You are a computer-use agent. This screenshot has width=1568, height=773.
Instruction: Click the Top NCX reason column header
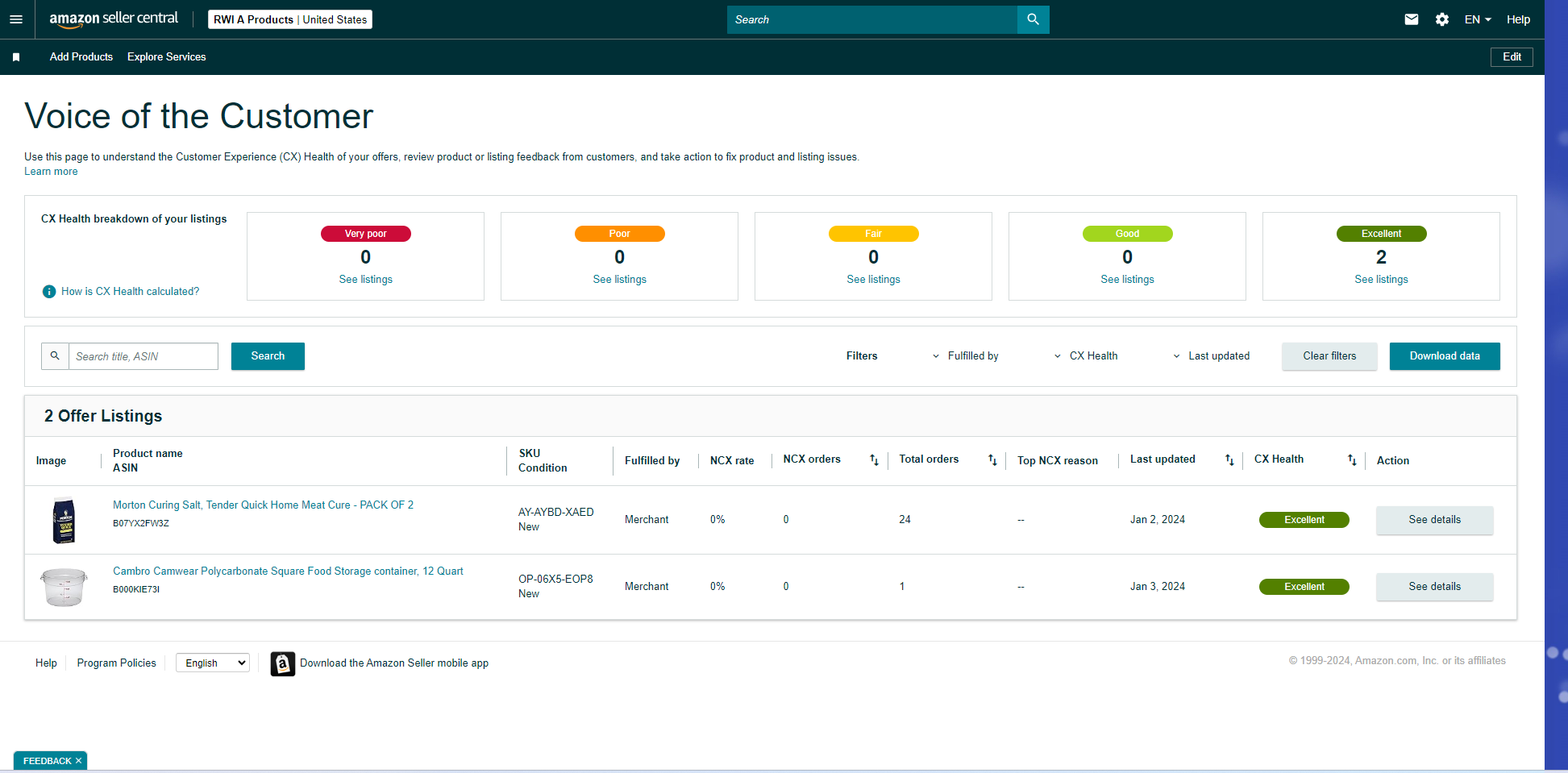1058,461
